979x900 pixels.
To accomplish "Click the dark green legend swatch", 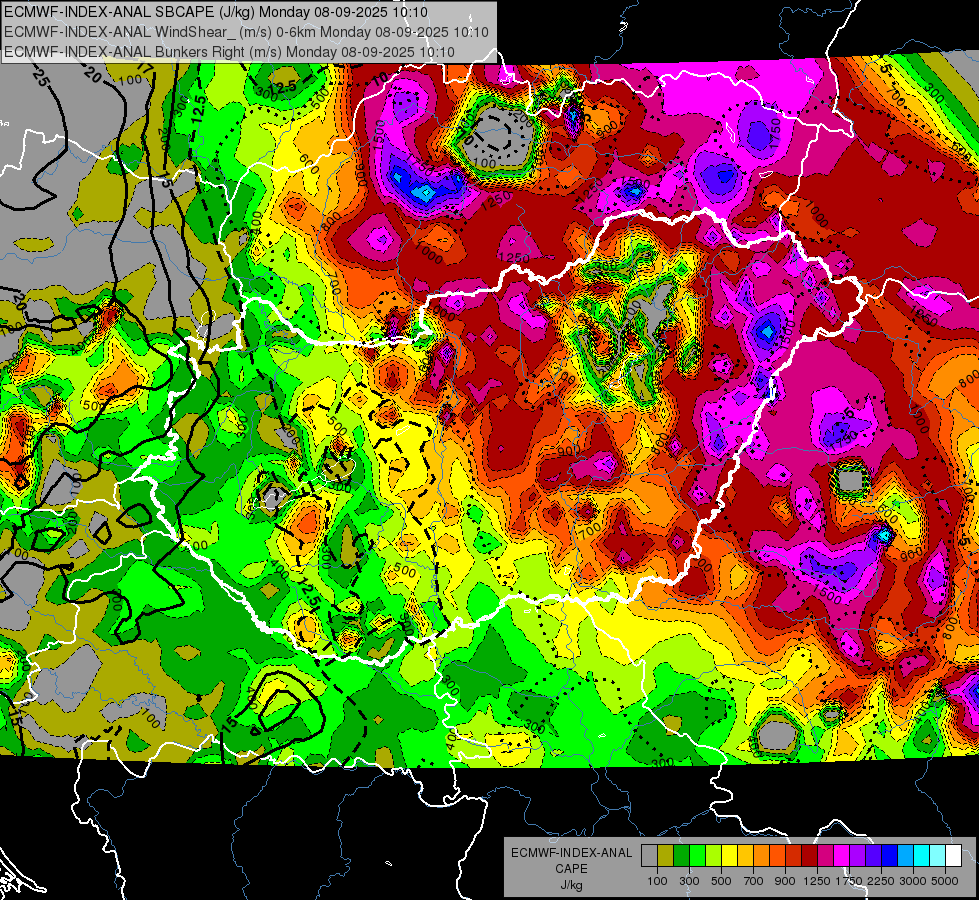I will (x=681, y=855).
